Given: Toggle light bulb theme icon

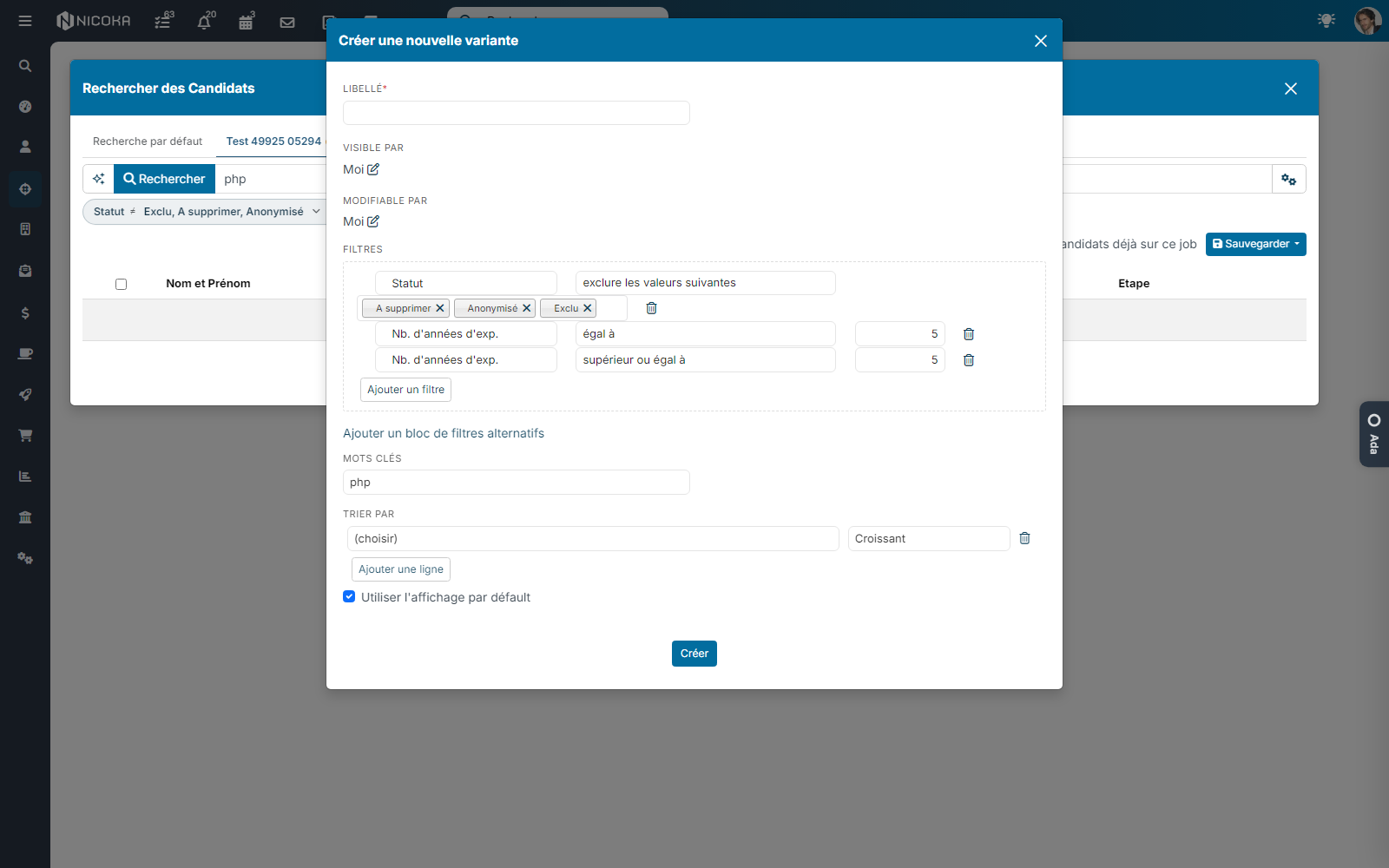Looking at the screenshot, I should pyautogui.click(x=1326, y=20).
